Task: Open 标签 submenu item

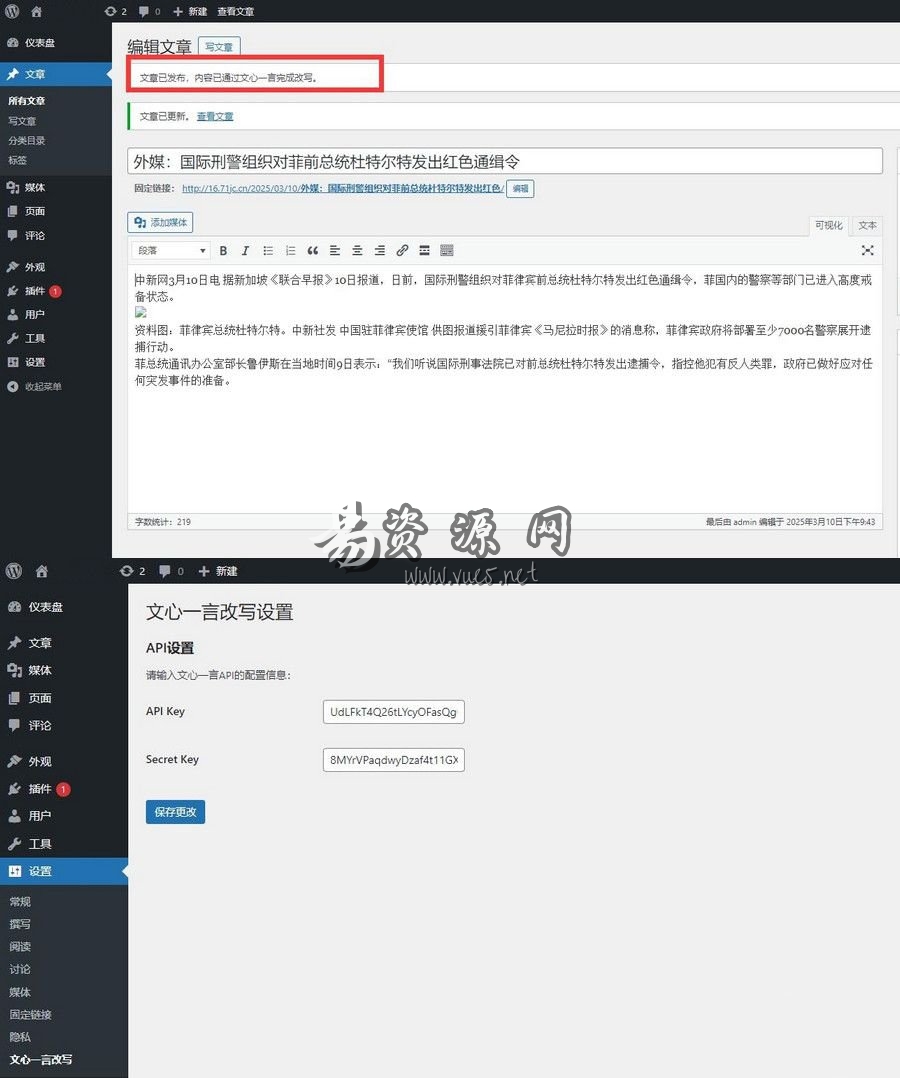Action: point(17,160)
